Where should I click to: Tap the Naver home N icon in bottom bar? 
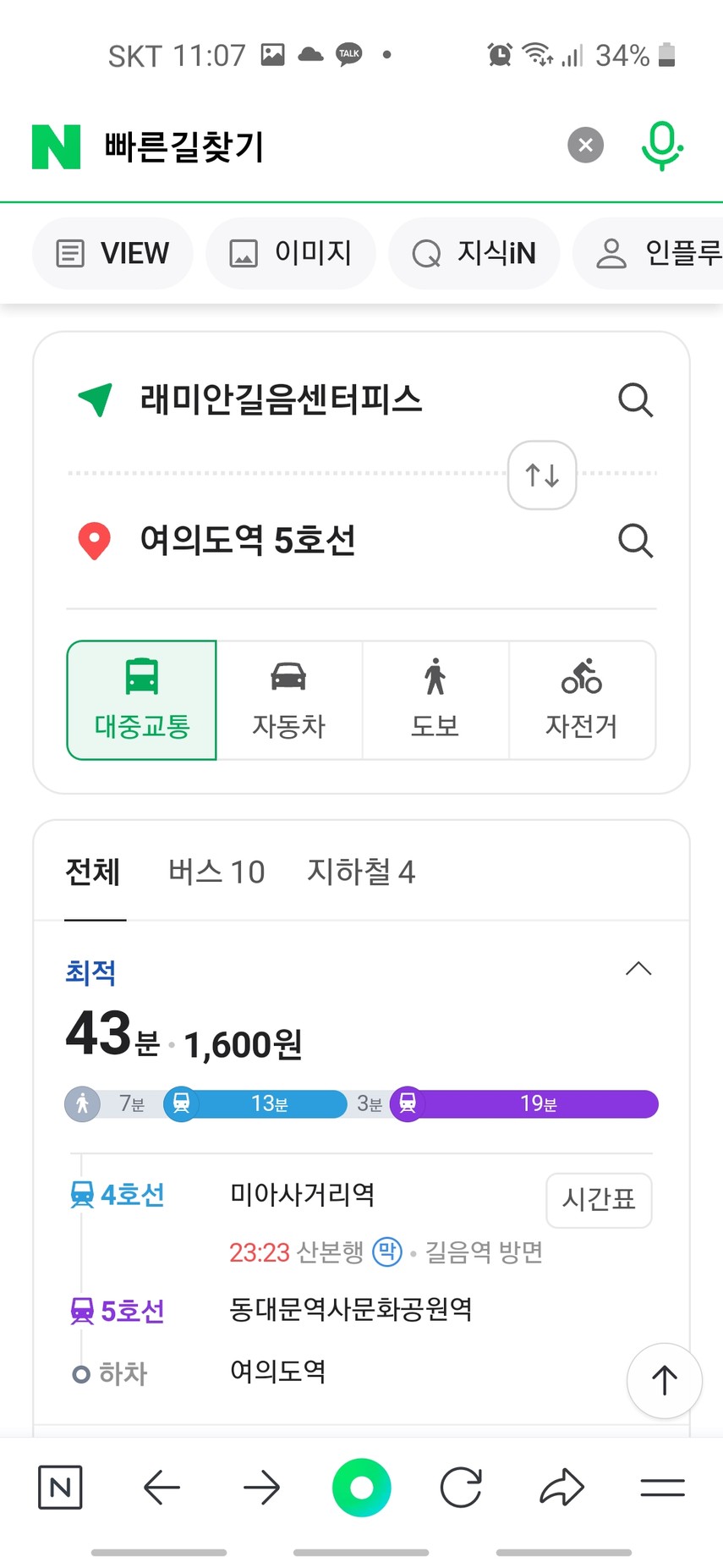click(60, 1487)
